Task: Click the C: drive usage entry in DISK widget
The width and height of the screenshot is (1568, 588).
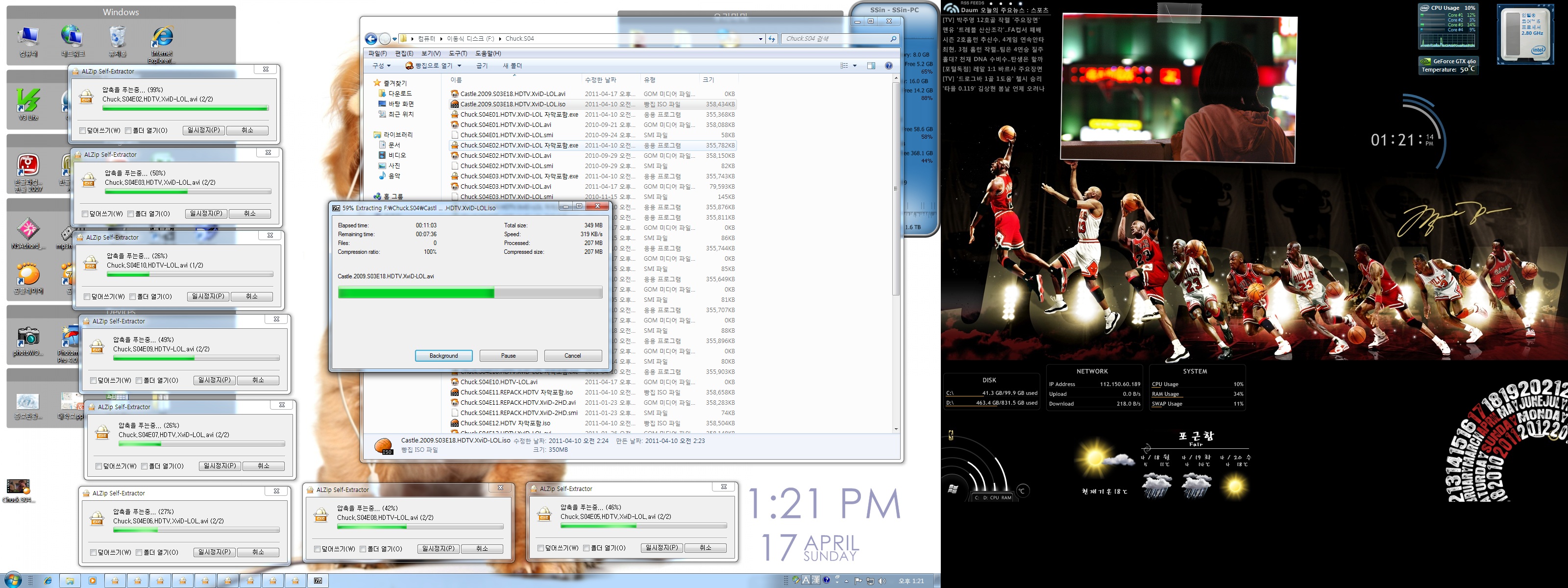Action: coord(992,393)
